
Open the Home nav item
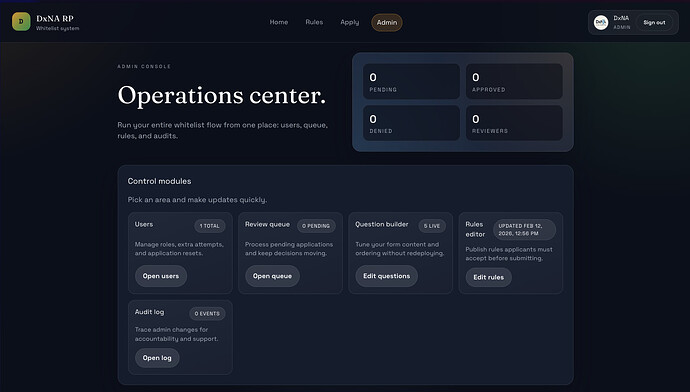(279, 22)
